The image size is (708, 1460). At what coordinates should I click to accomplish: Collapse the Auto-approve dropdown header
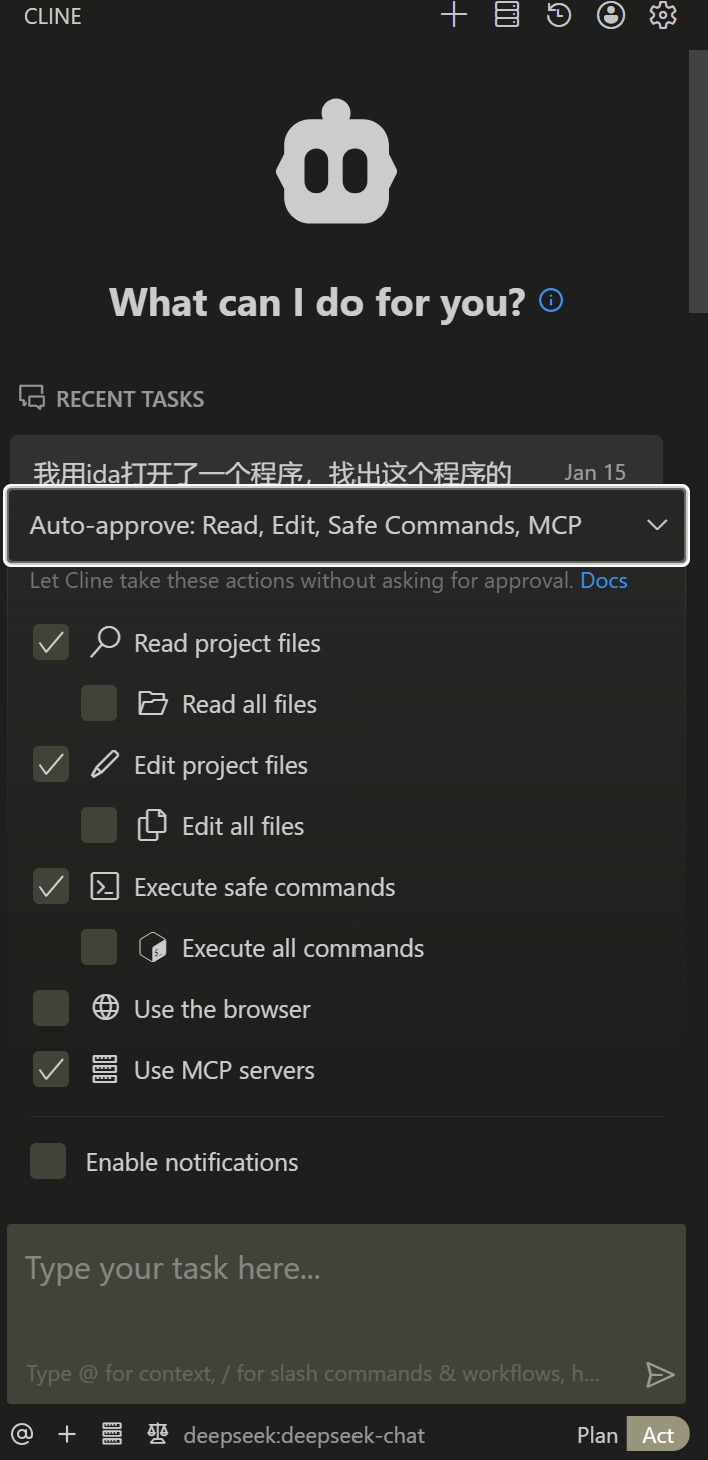[x=346, y=525]
